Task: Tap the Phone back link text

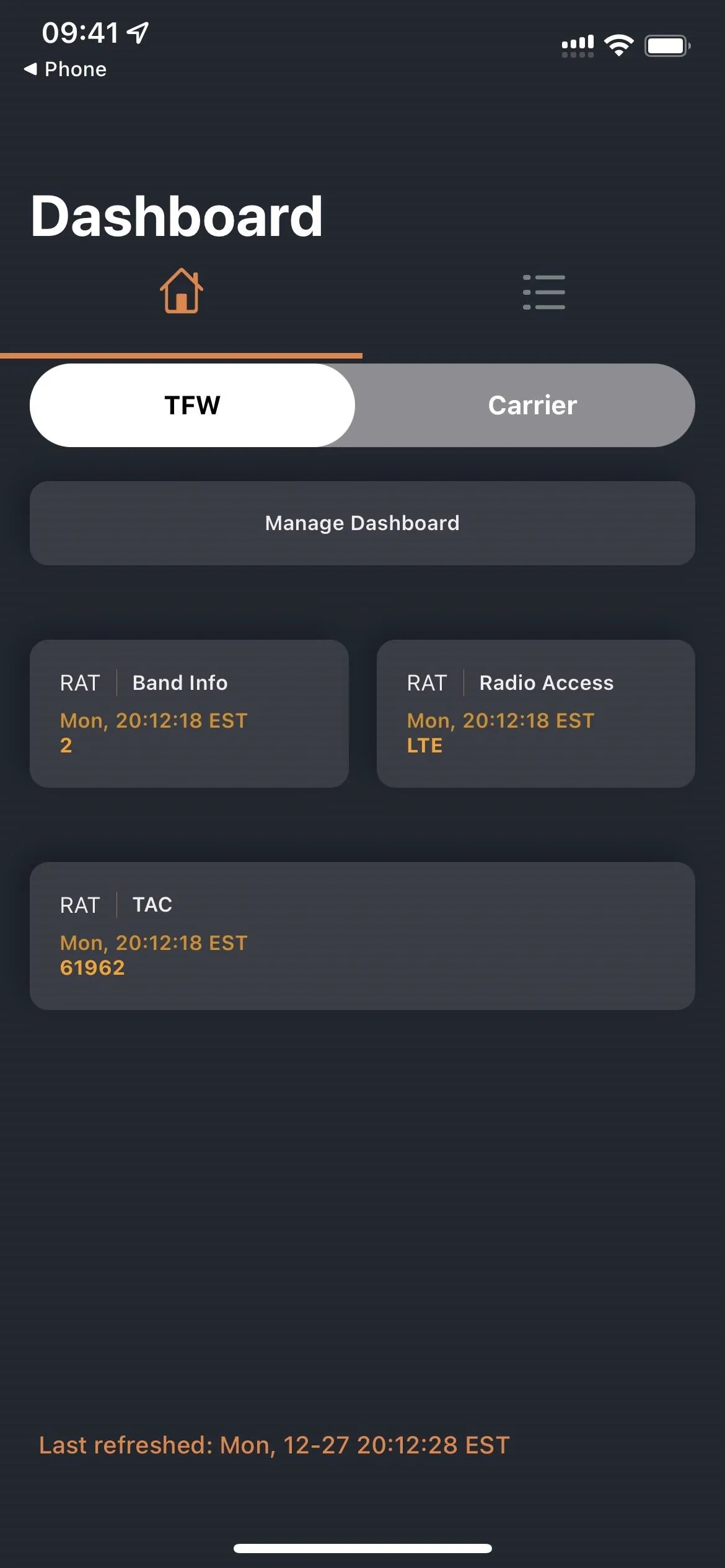Action: click(76, 69)
